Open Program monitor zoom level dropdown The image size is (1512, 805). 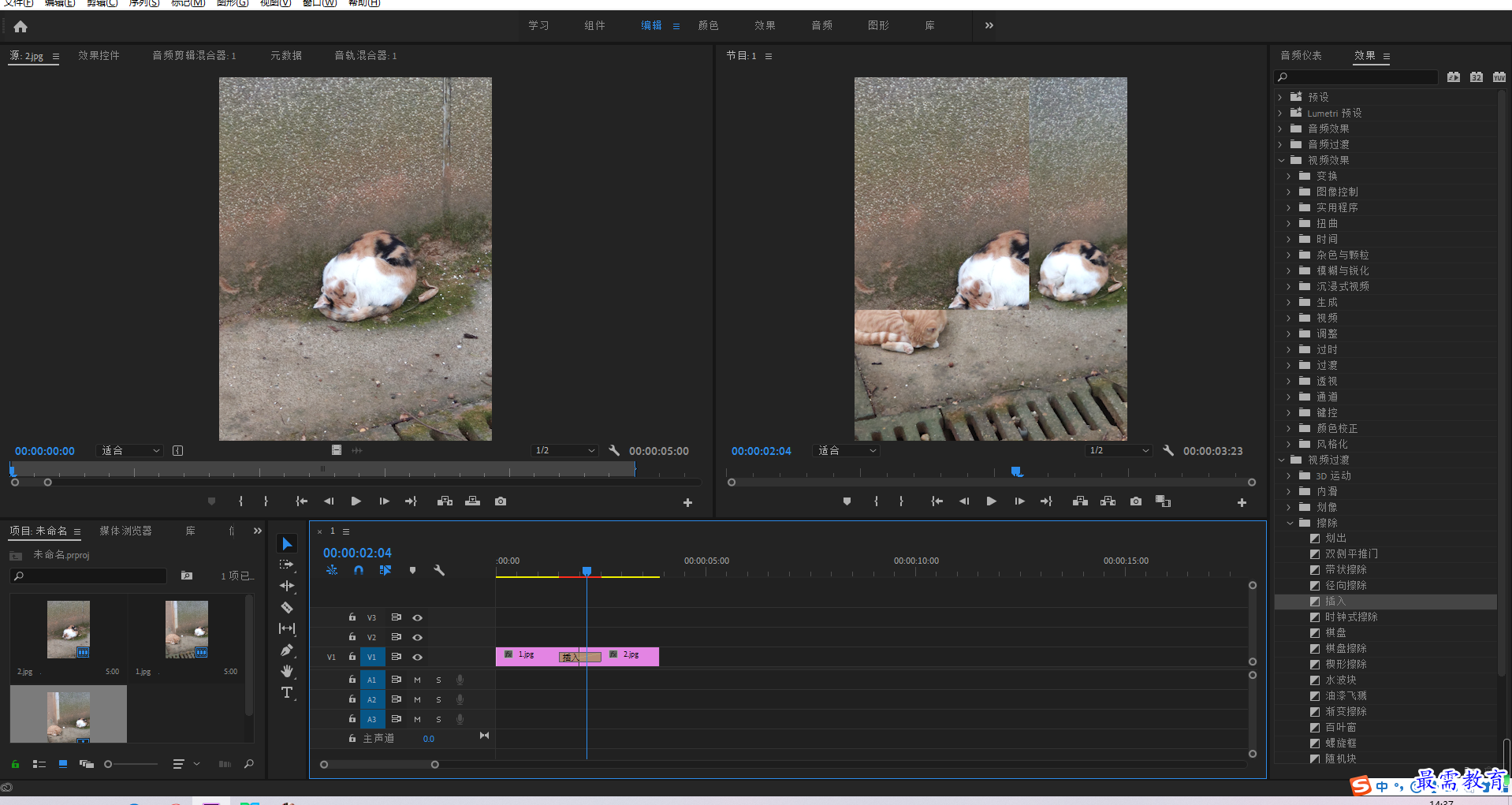pyautogui.click(x=847, y=451)
